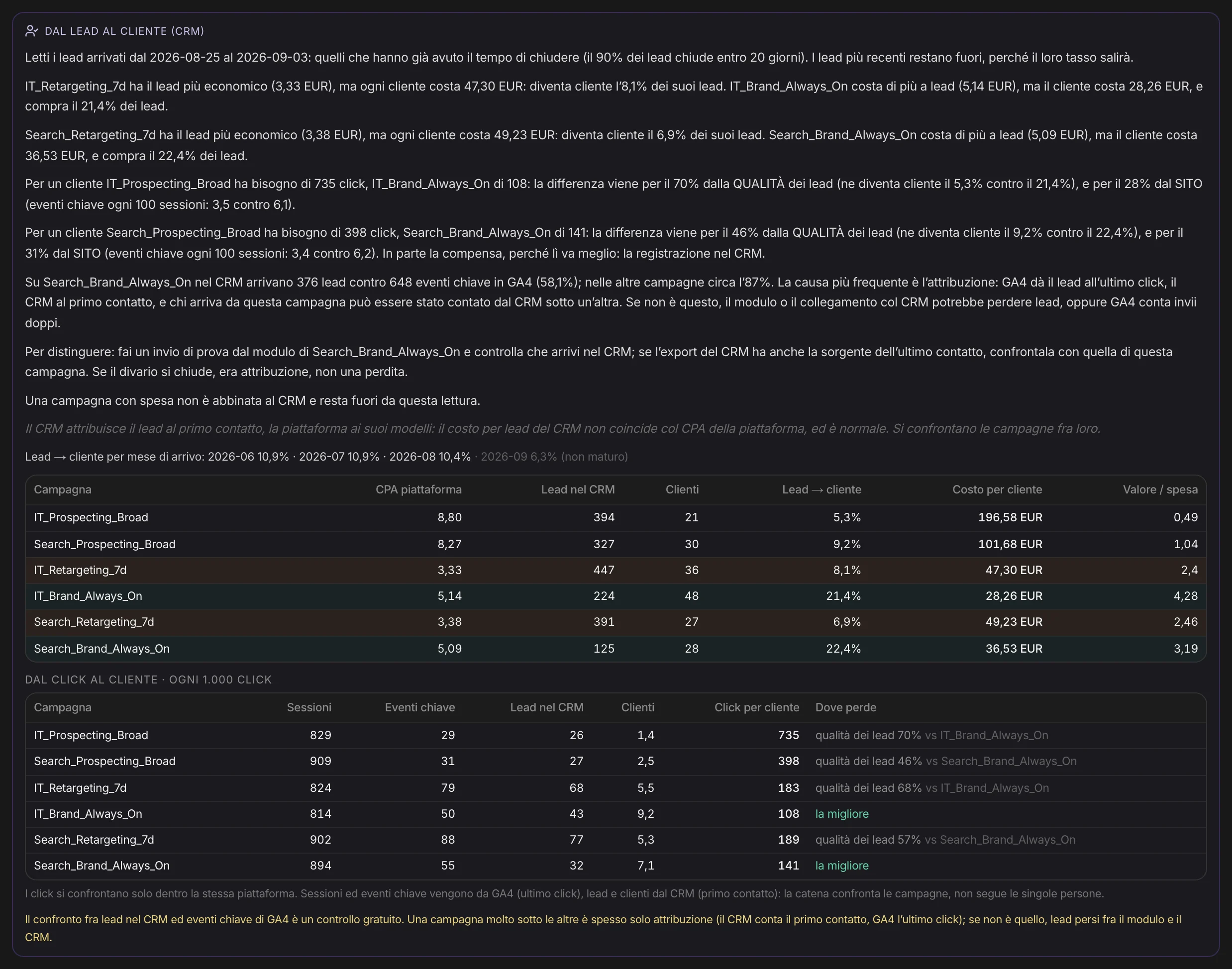Click the 196,58 EUR cost cell

[1010, 517]
